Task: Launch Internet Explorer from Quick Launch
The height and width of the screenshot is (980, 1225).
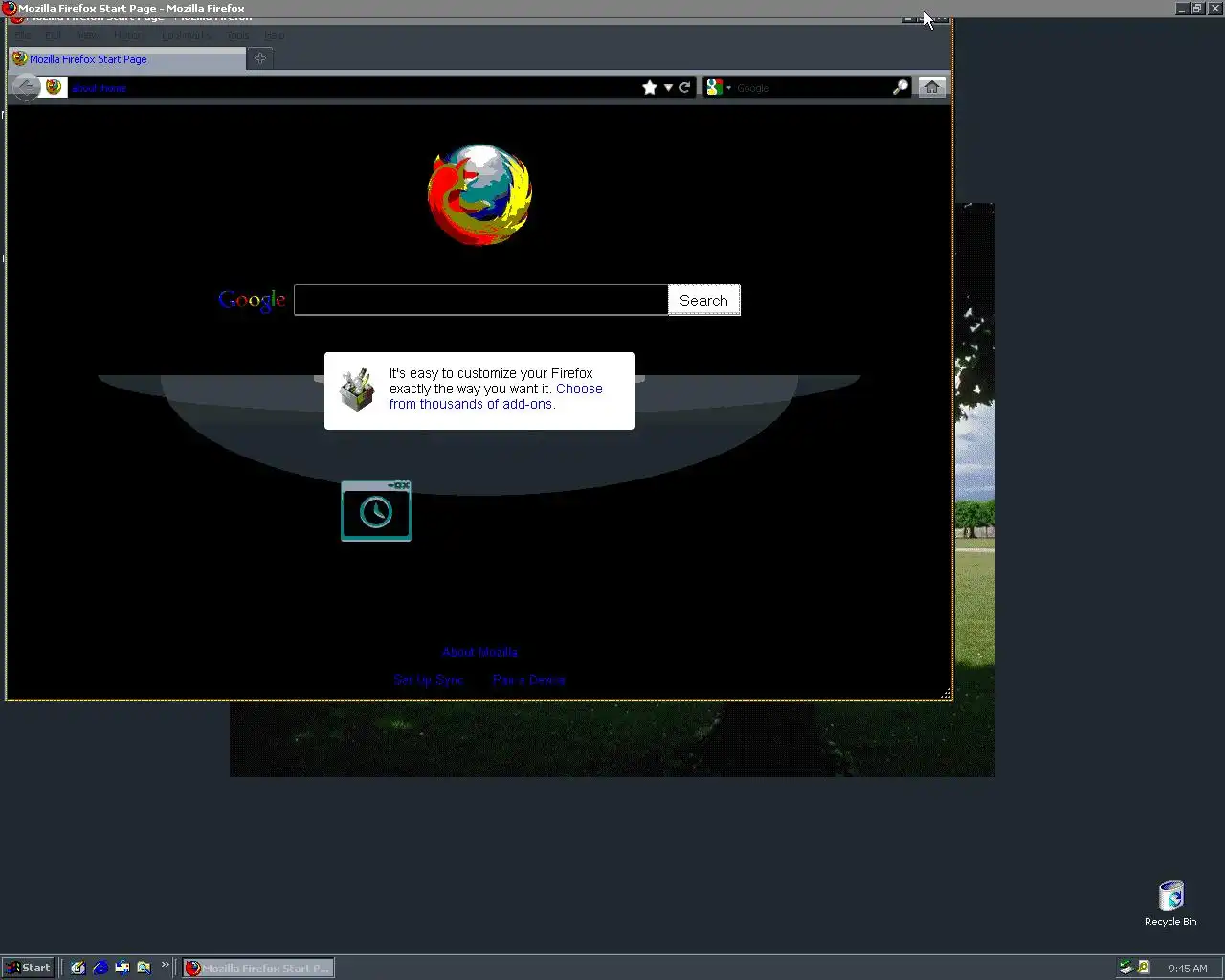Action: (x=100, y=968)
